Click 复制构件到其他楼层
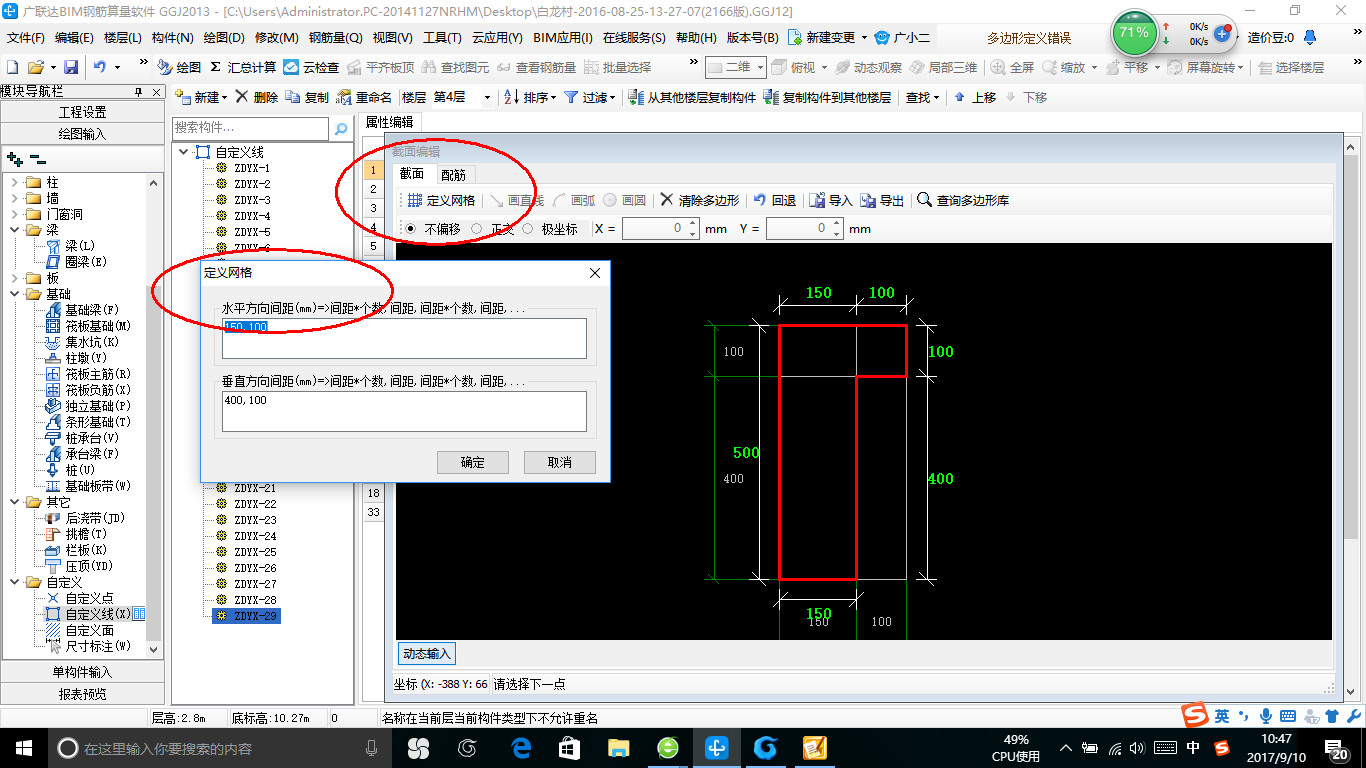The width and height of the screenshot is (1366, 768). [827, 97]
